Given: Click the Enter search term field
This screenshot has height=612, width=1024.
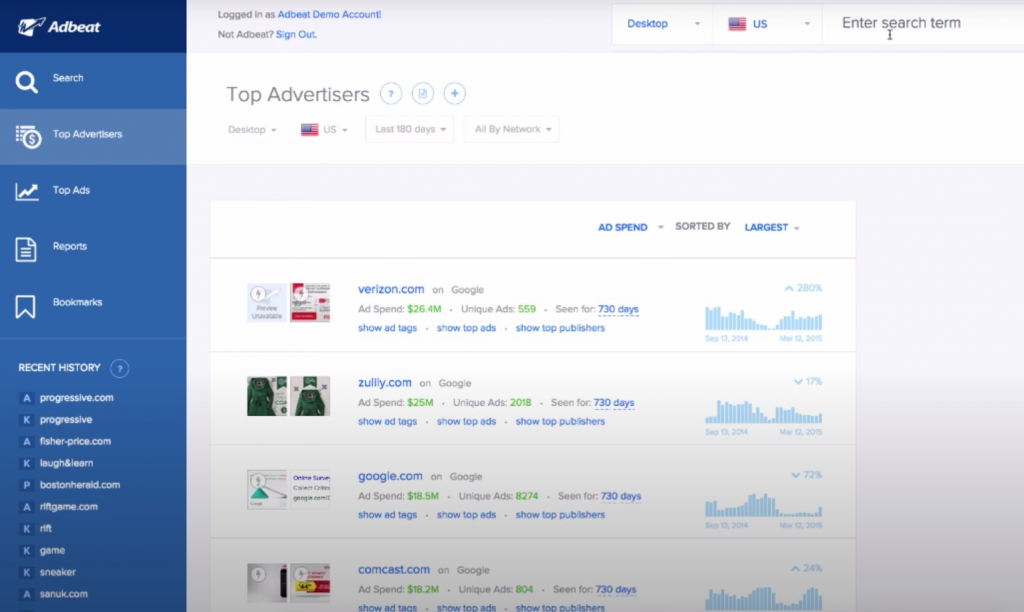Looking at the screenshot, I should click(923, 24).
